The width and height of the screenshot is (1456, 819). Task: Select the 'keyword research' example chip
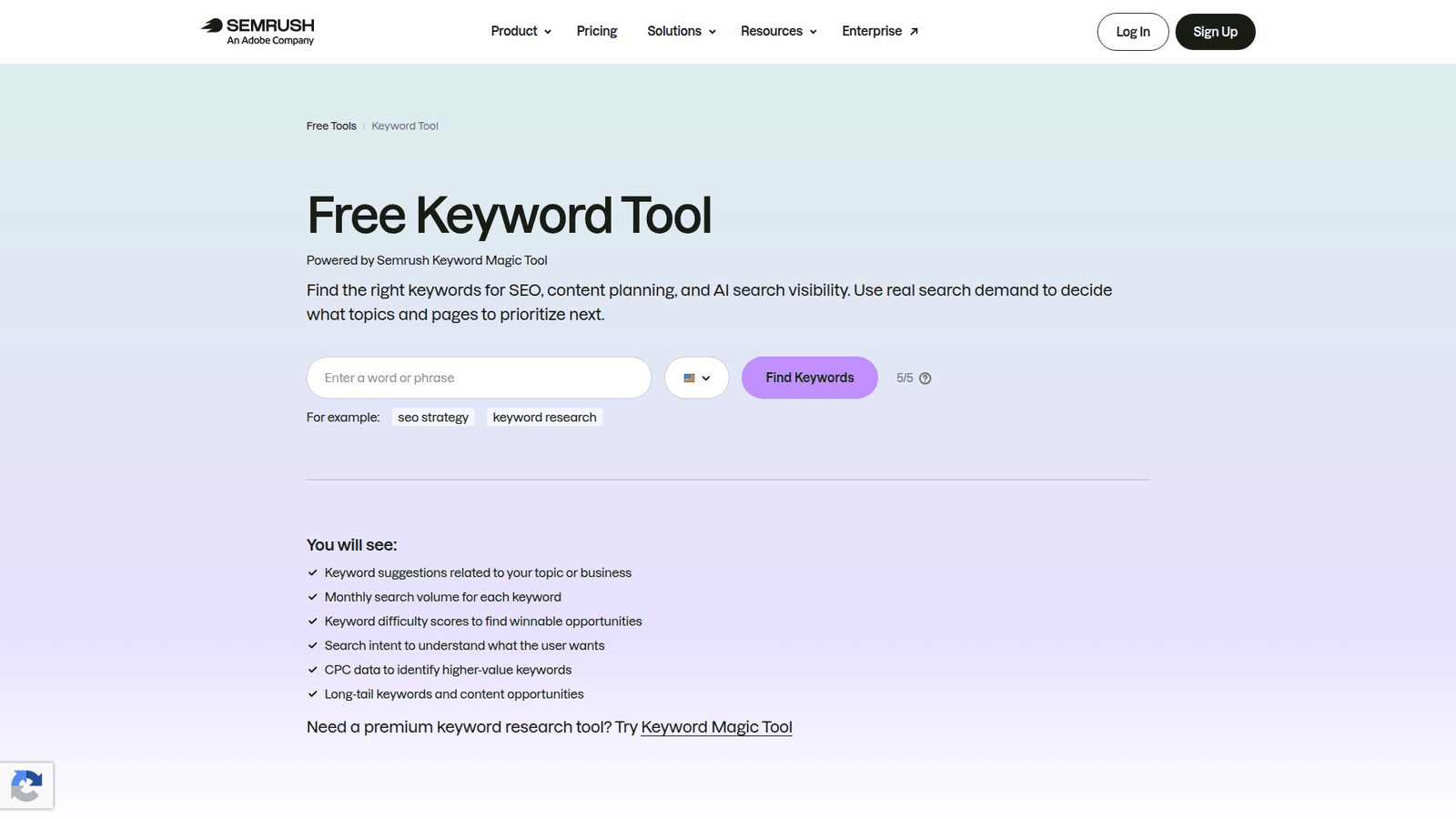[x=544, y=417]
